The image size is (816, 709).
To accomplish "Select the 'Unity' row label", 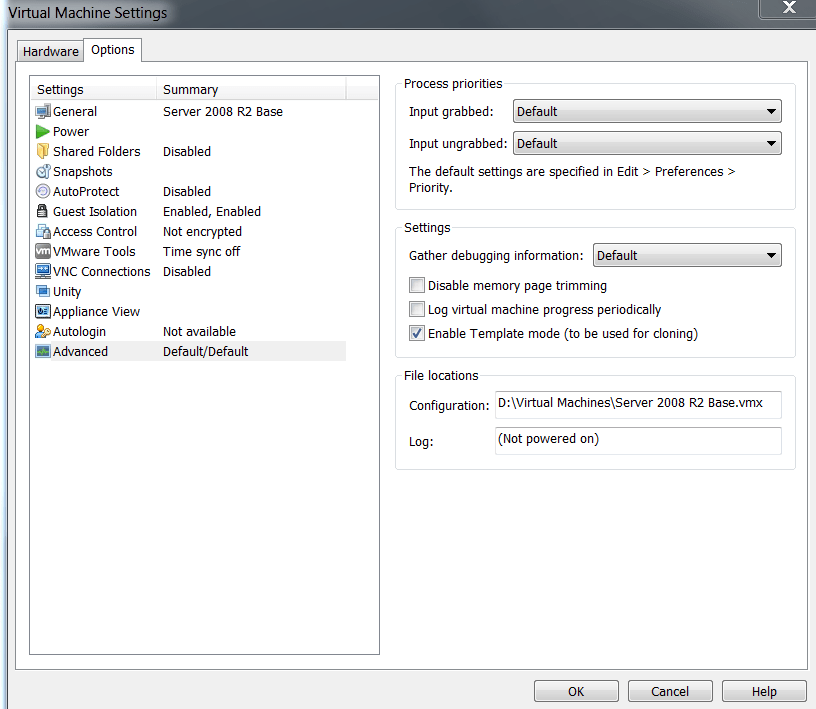I will 67,292.
